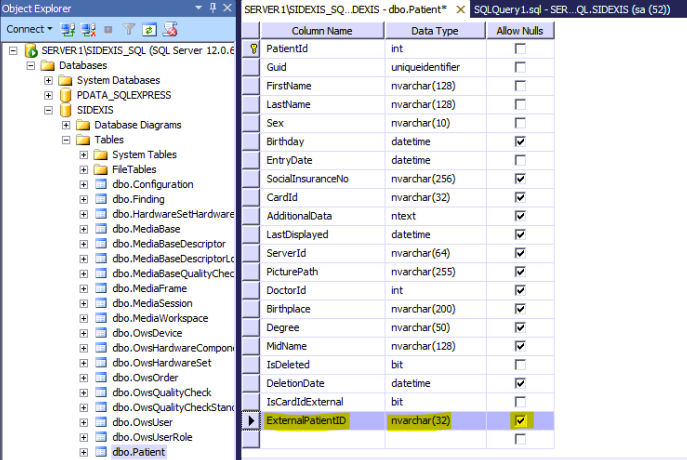Screen dimensions: 687x460
Task: Uncheck Allow Nulls for DoctorId
Action: click(x=520, y=290)
